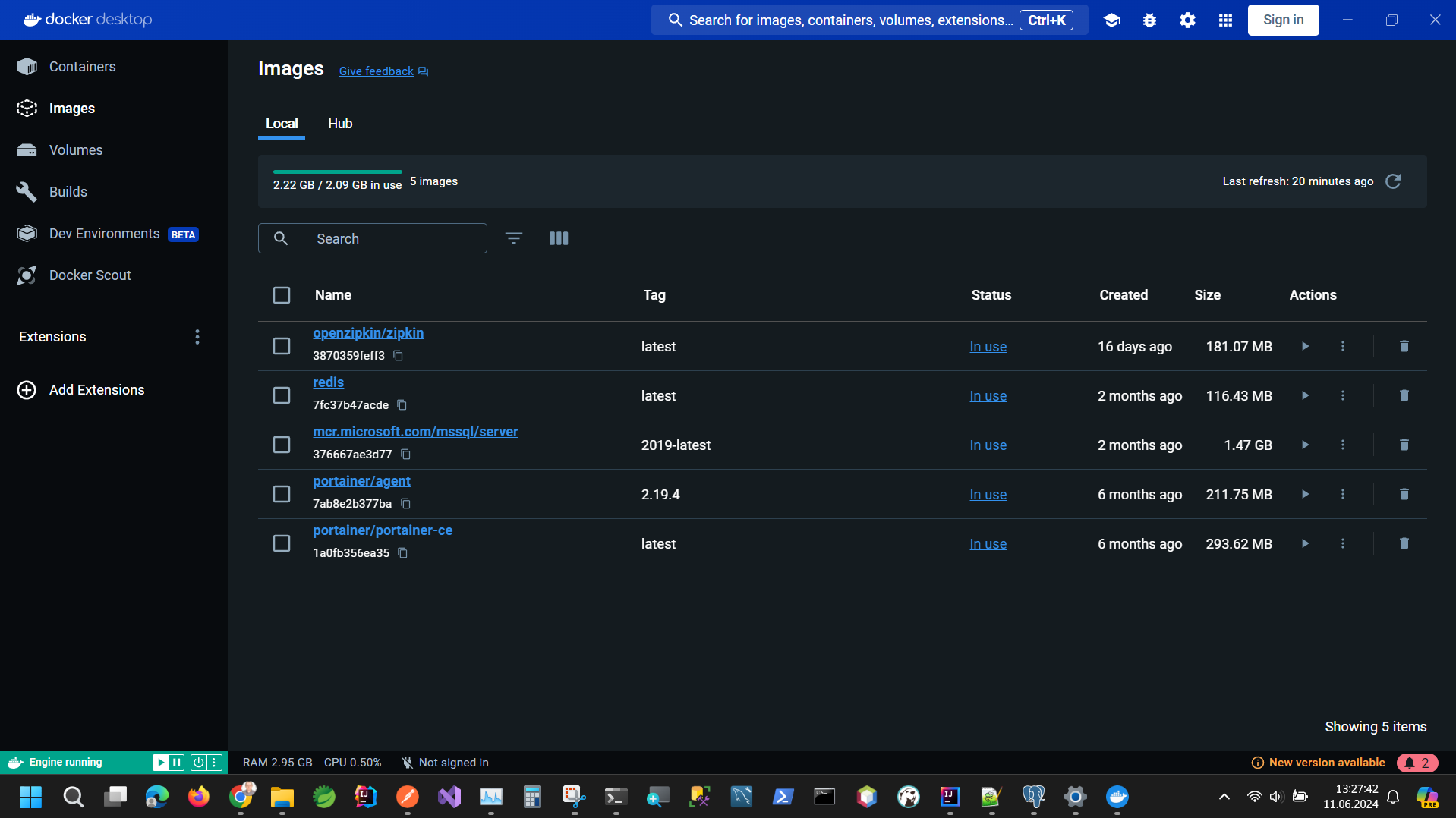This screenshot has width=1456, height=818.
Task: Delete the mssql/server image
Action: (1404, 445)
